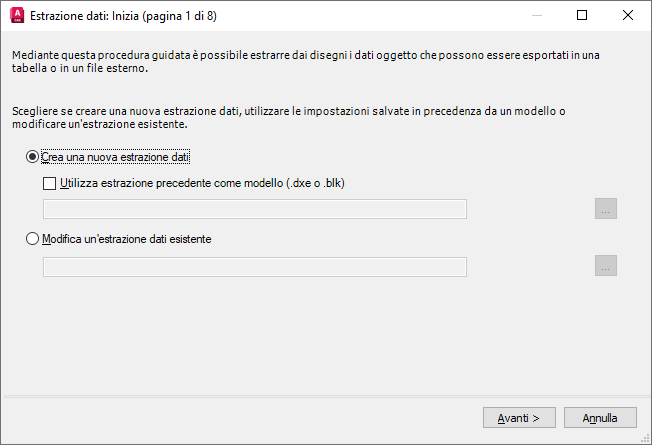Click the AutoCAD logo in title bar
Image resolution: width=652 pixels, height=445 pixels.
(15, 16)
